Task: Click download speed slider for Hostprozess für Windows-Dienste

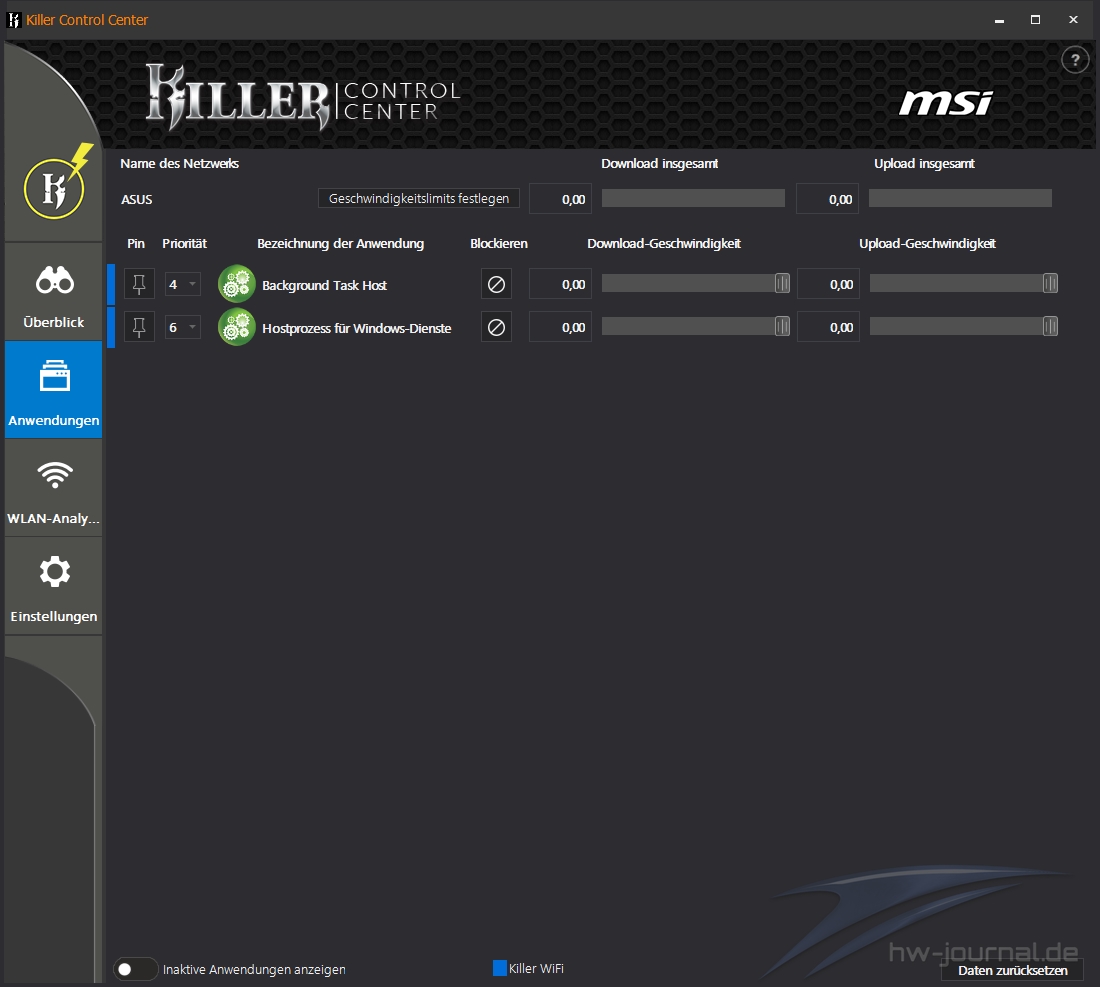Action: coord(696,326)
